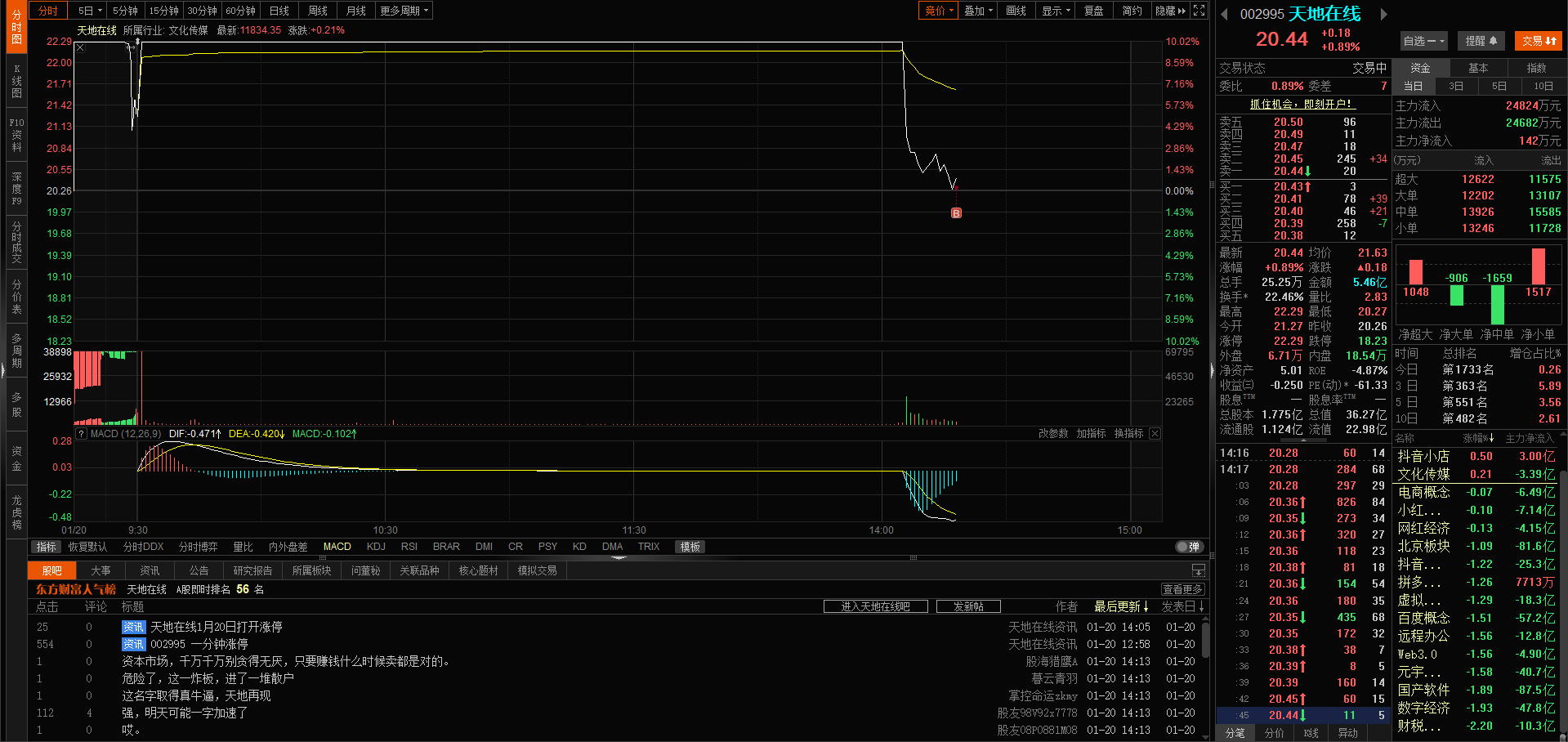Go to the previous stock arrow
The width and height of the screenshot is (1568, 742).
pos(1225,14)
